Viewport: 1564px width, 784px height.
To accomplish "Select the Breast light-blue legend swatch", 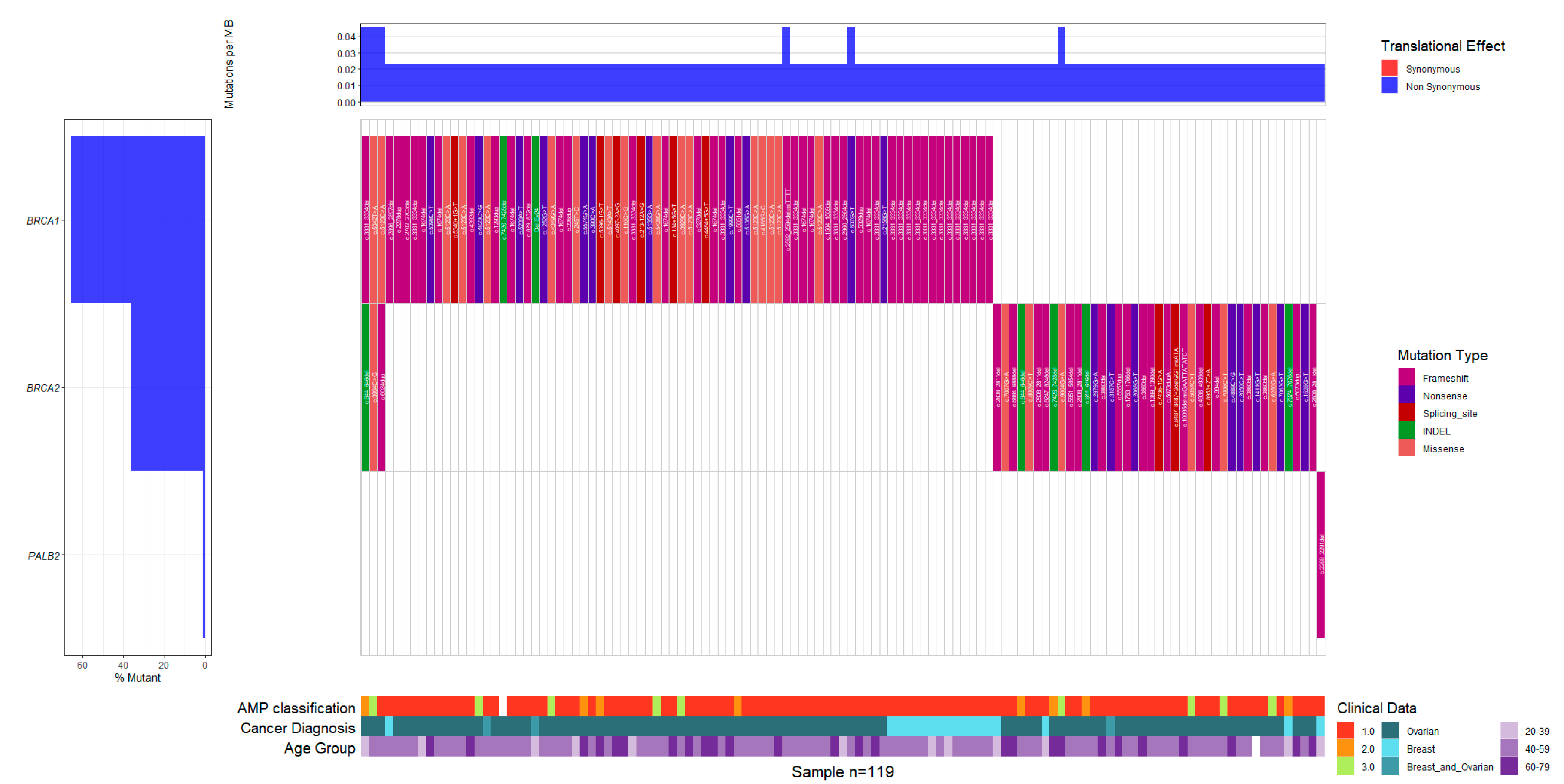I will click(1390, 748).
